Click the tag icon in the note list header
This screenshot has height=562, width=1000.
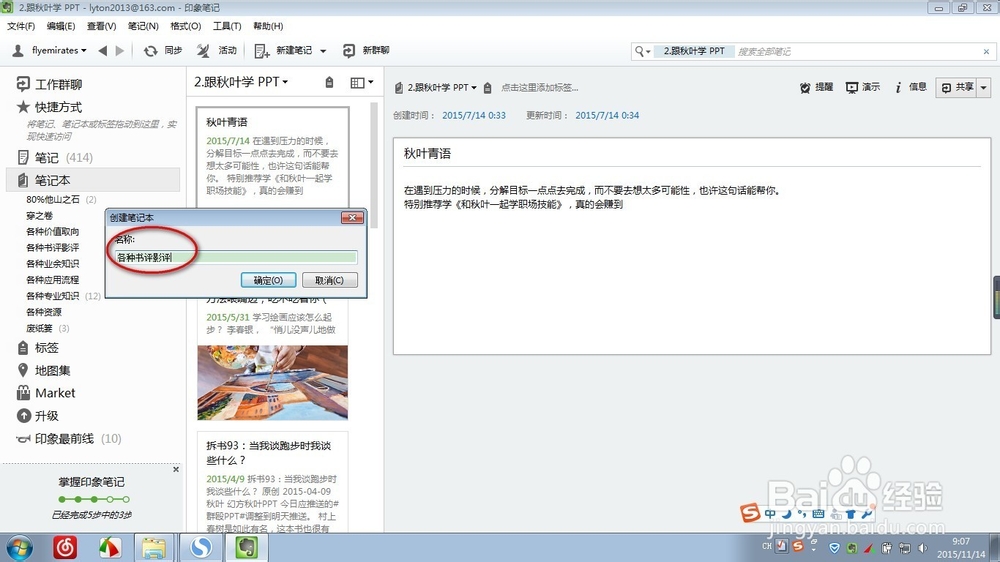pyautogui.click(x=329, y=82)
